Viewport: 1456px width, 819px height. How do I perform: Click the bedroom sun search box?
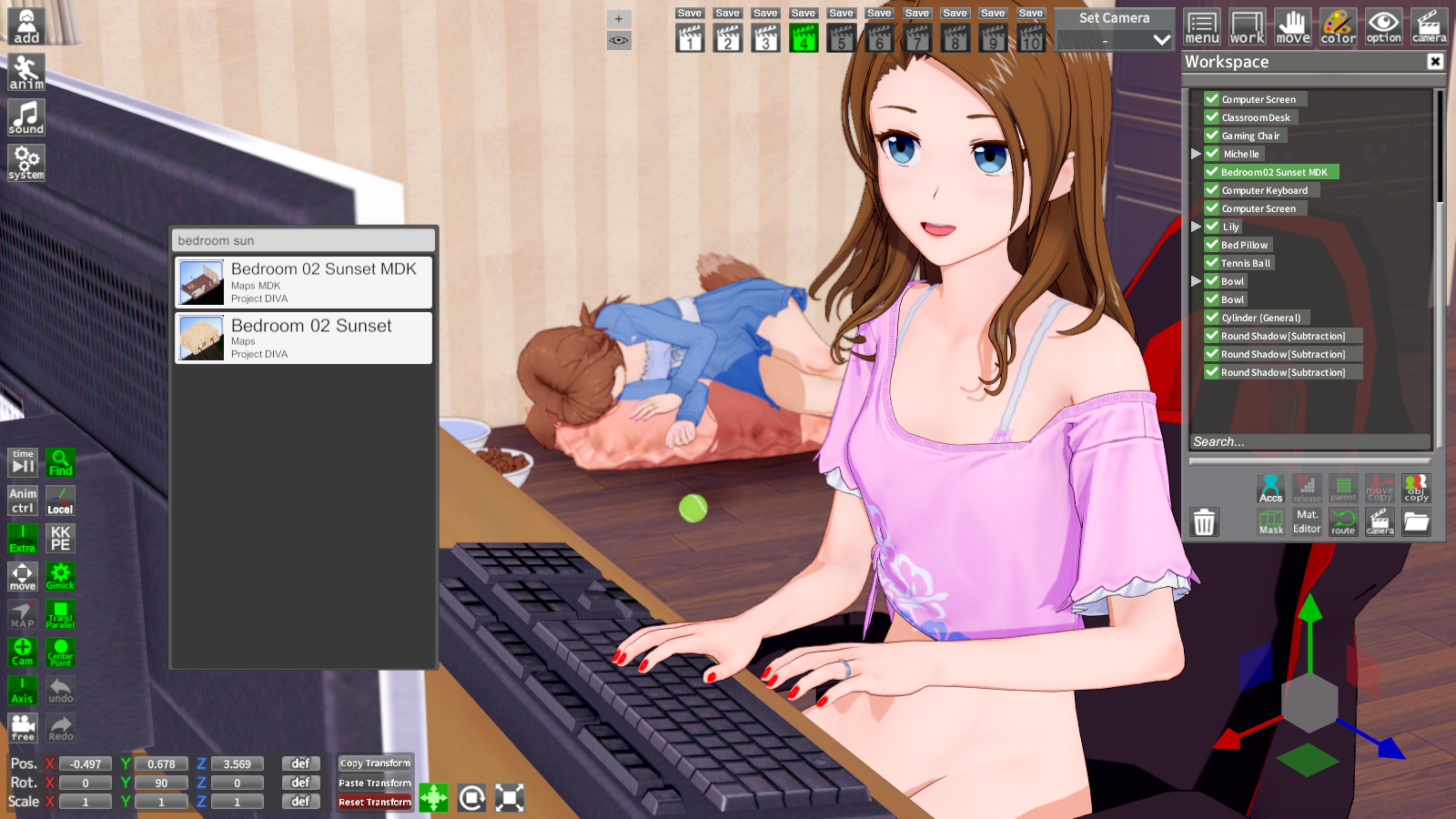pos(303,240)
